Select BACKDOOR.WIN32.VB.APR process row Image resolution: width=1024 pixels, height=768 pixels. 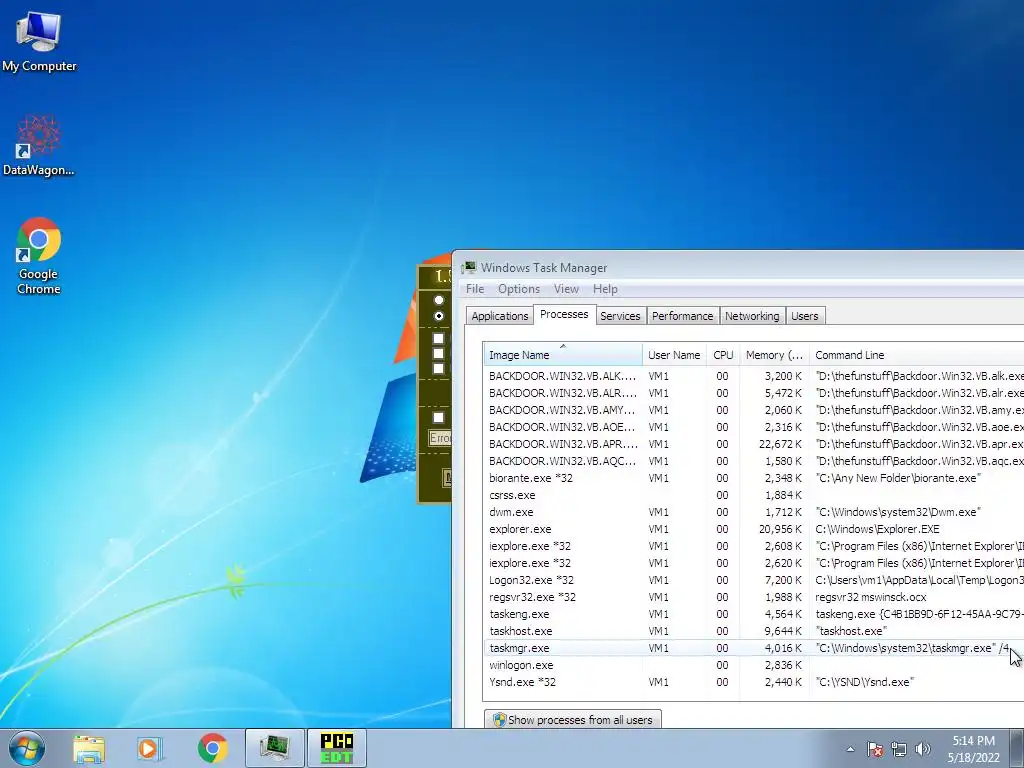pos(754,444)
